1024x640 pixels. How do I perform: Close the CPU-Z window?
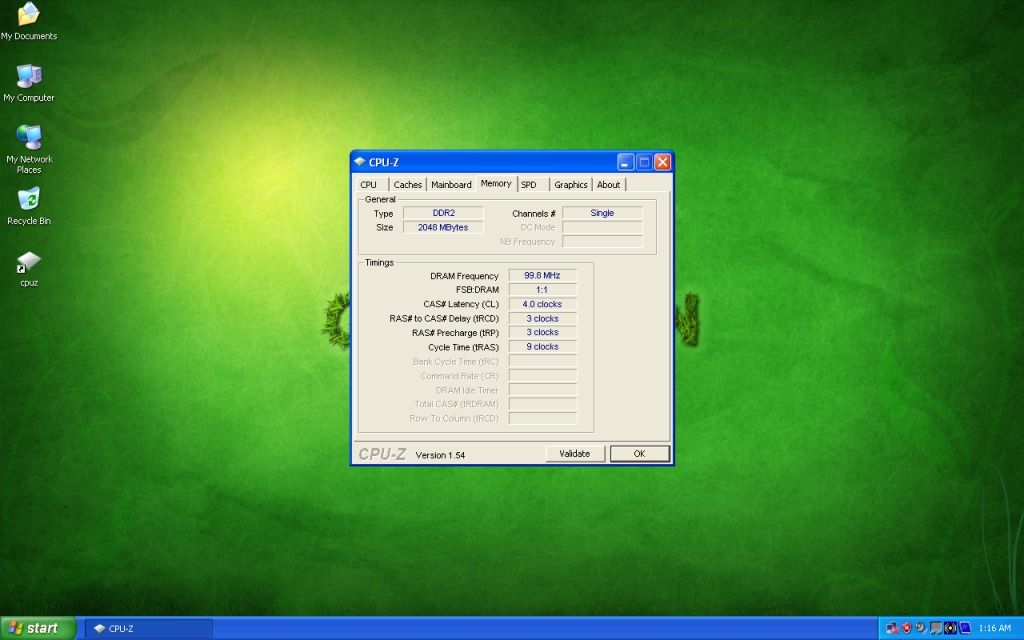click(x=662, y=162)
